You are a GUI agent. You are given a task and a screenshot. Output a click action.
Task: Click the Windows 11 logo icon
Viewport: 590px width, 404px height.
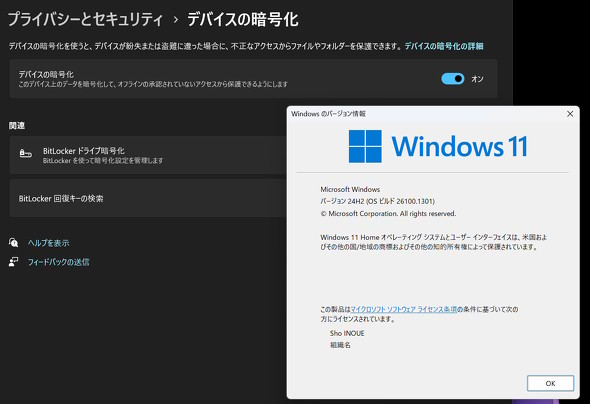click(x=365, y=146)
